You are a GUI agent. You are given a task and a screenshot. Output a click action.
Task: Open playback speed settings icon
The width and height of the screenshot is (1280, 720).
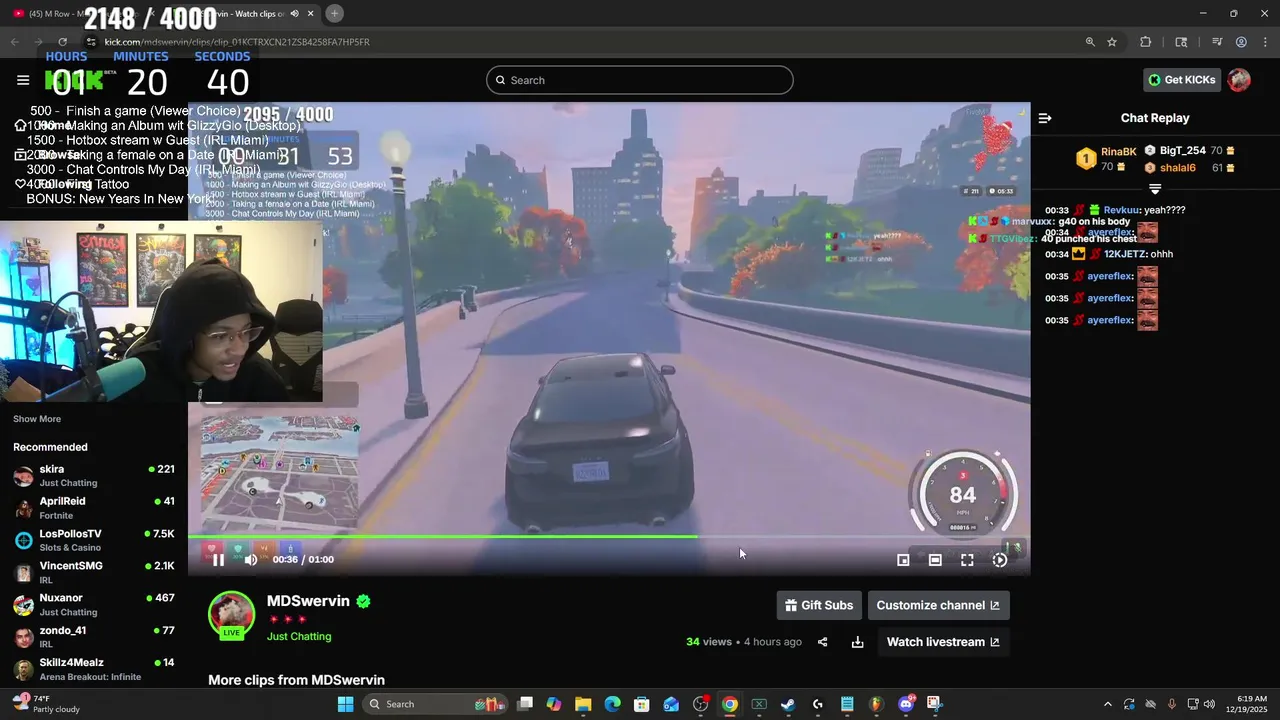coord(999,560)
